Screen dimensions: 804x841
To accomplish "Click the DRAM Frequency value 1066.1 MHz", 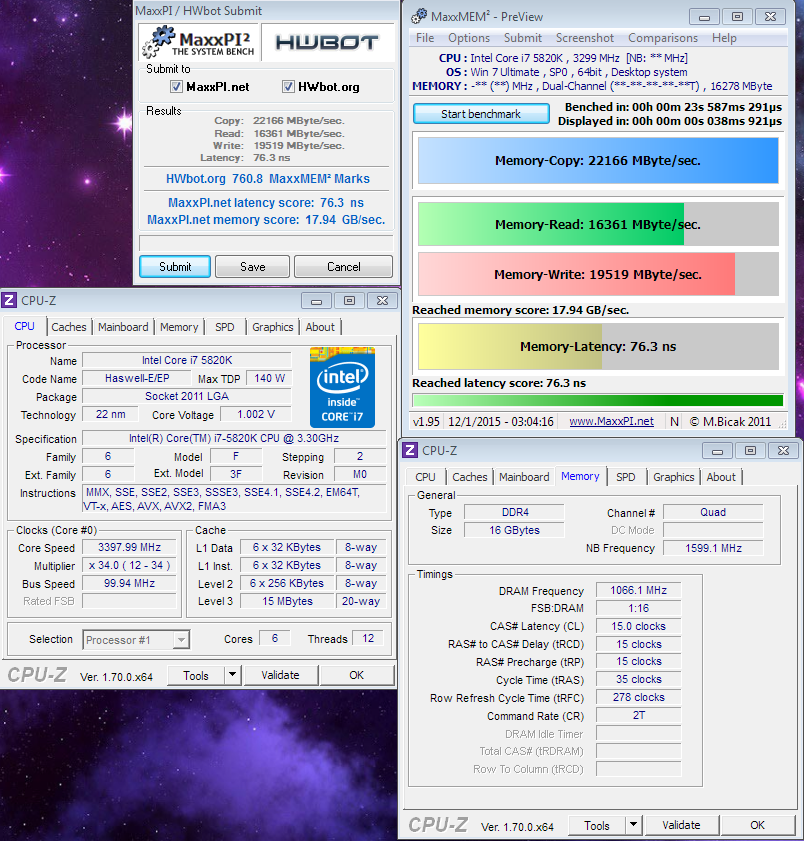I will tap(638, 591).
